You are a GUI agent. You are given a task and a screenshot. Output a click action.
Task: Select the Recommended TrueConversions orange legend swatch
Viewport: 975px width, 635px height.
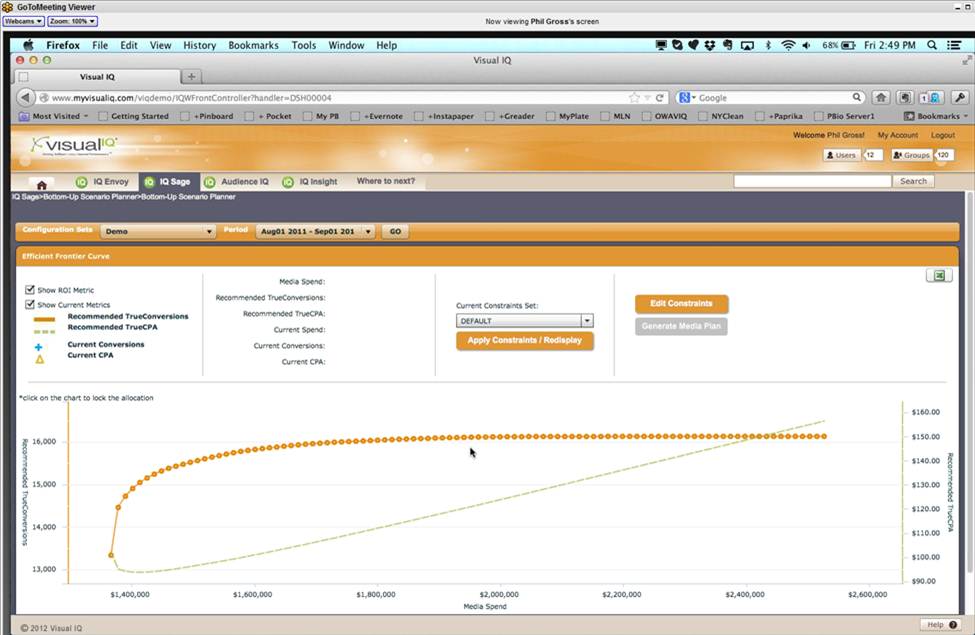45,320
